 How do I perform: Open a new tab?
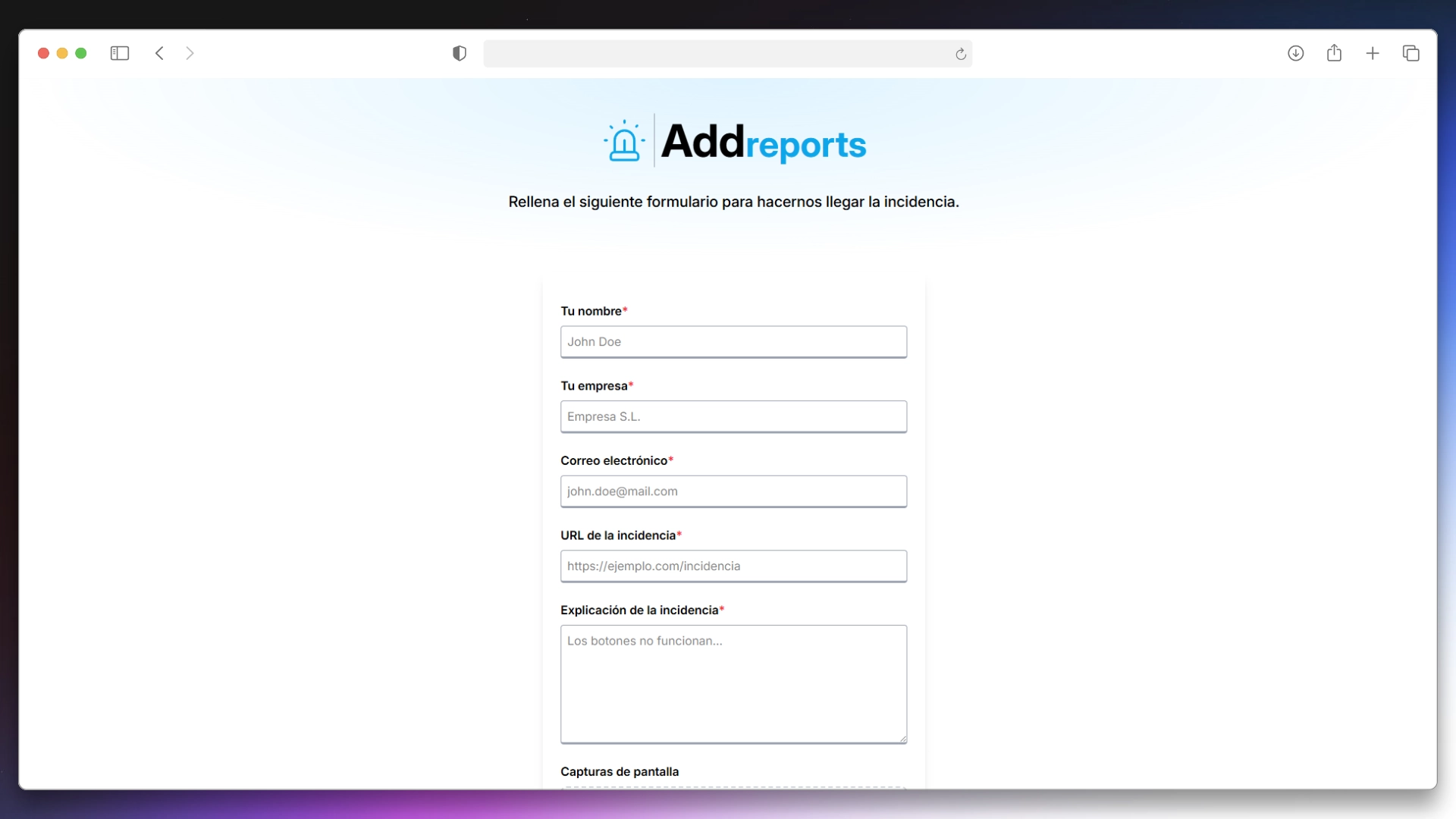(x=1373, y=53)
